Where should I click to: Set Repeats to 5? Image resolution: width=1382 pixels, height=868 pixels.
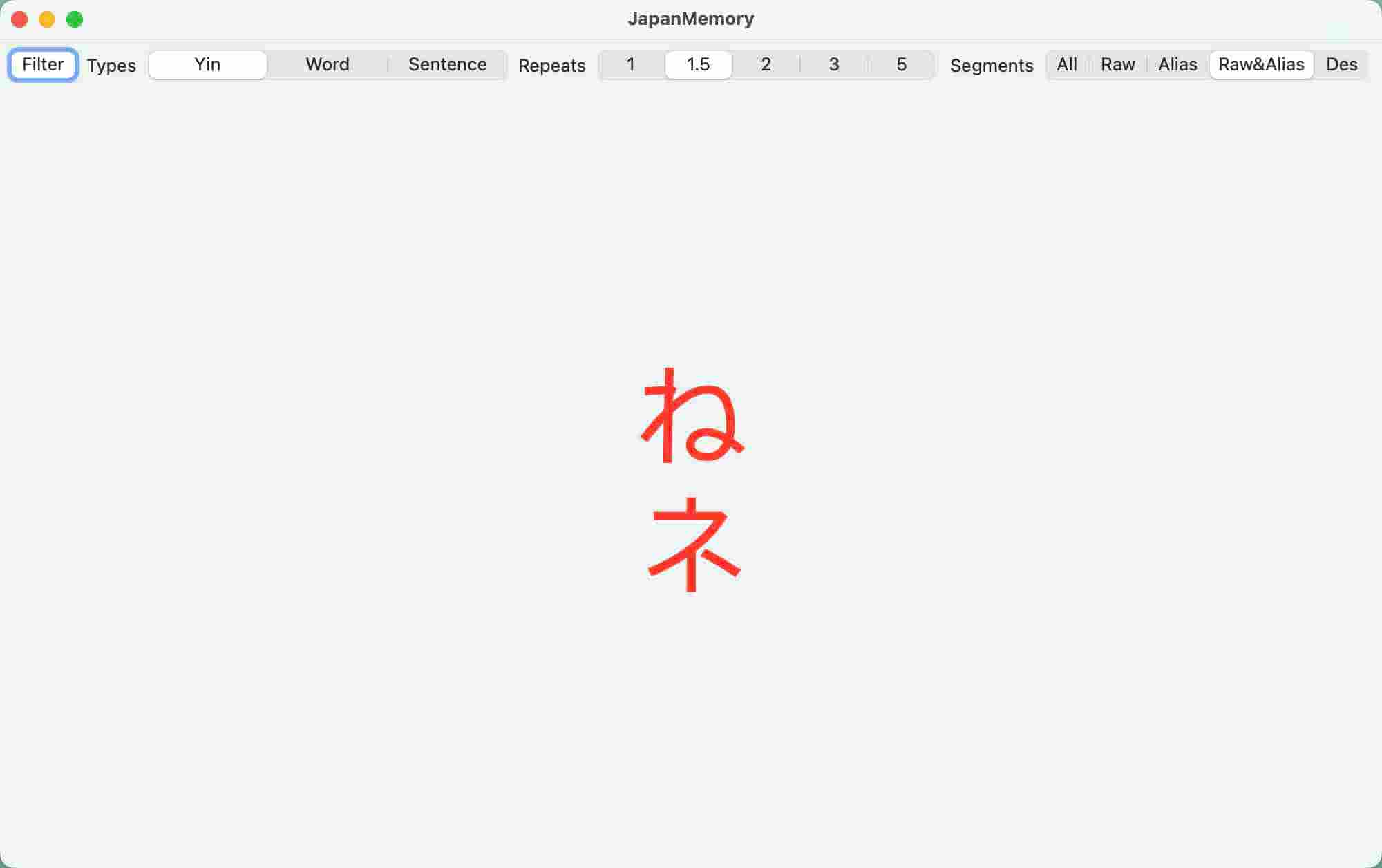tap(901, 65)
